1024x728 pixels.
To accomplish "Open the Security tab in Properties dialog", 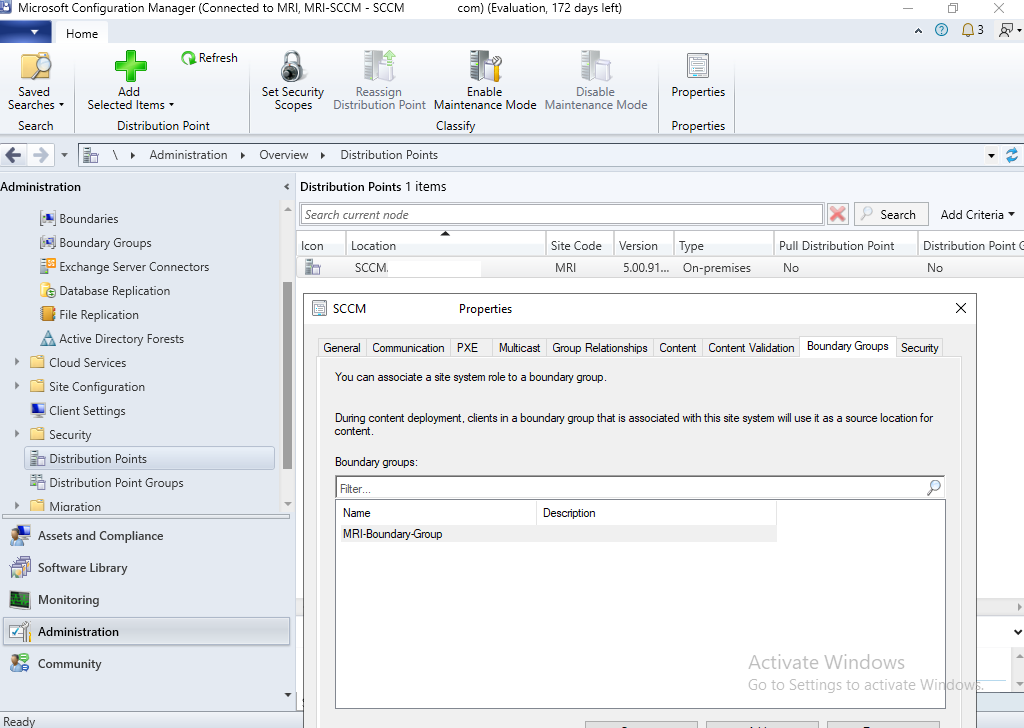I will [x=920, y=348].
